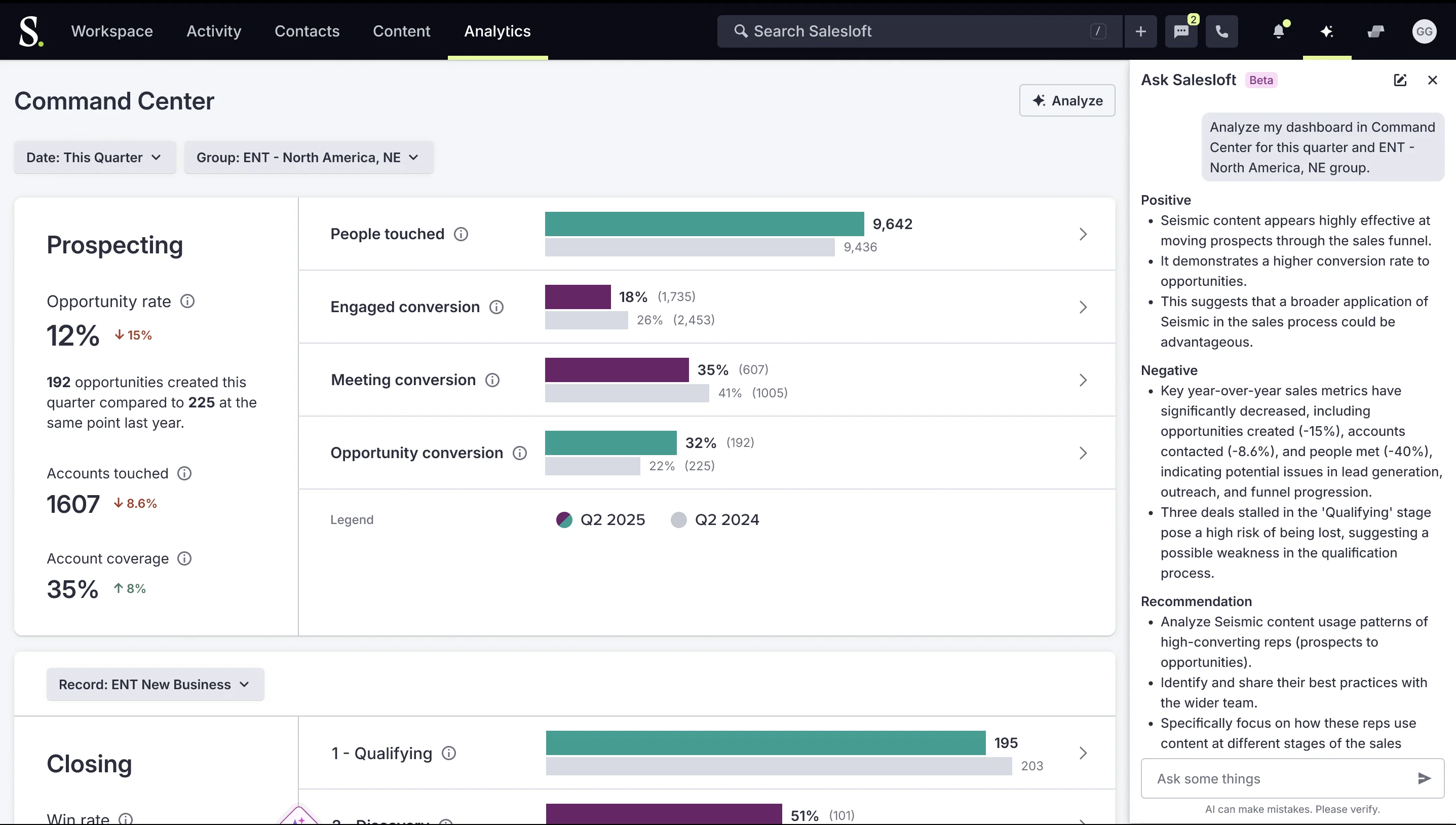Expand the Engaged conversion row chevron
This screenshot has height=825, width=1456.
click(x=1083, y=307)
